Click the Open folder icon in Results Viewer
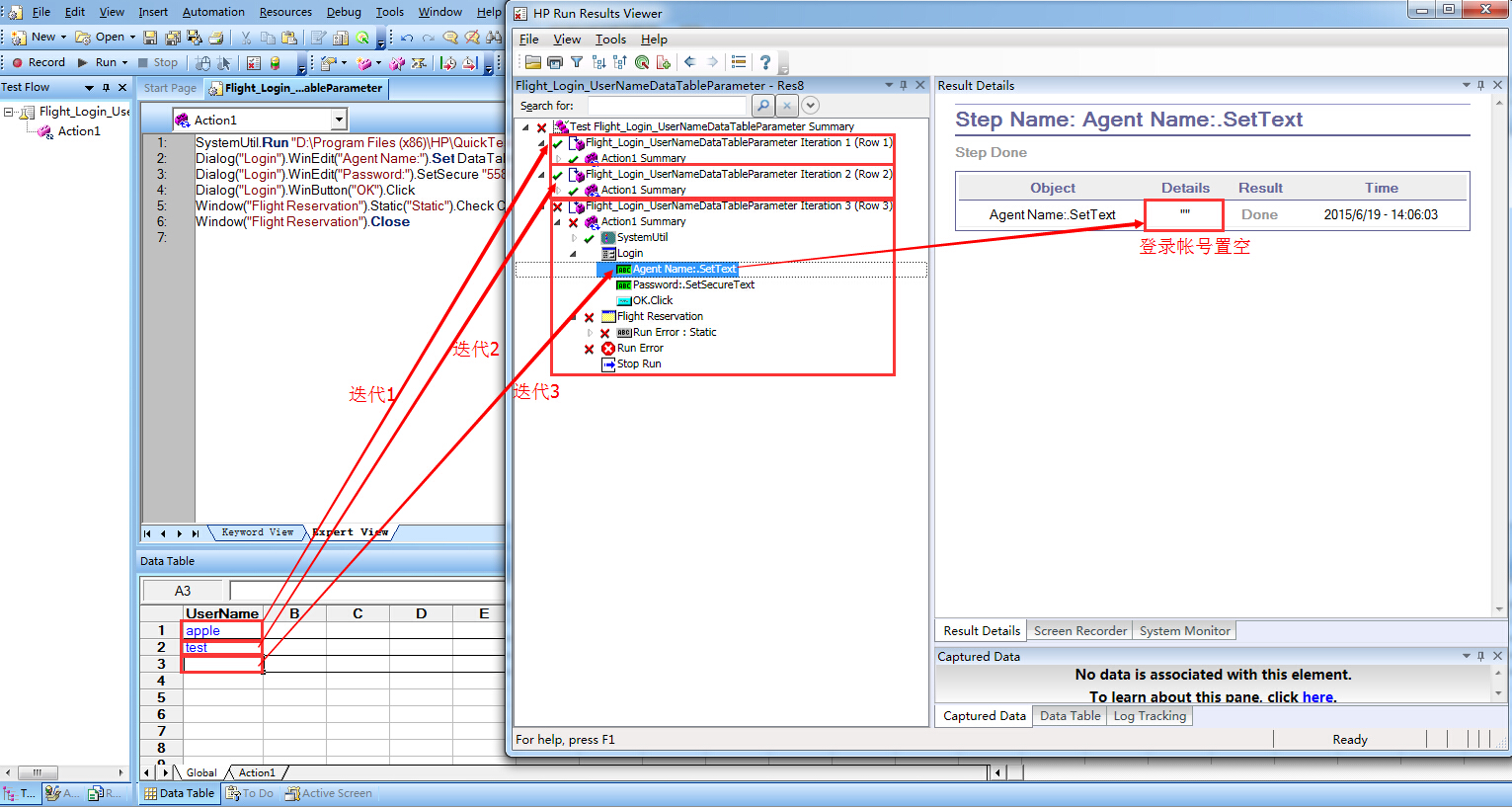Screen dimensions: 1512x808 (x=533, y=62)
